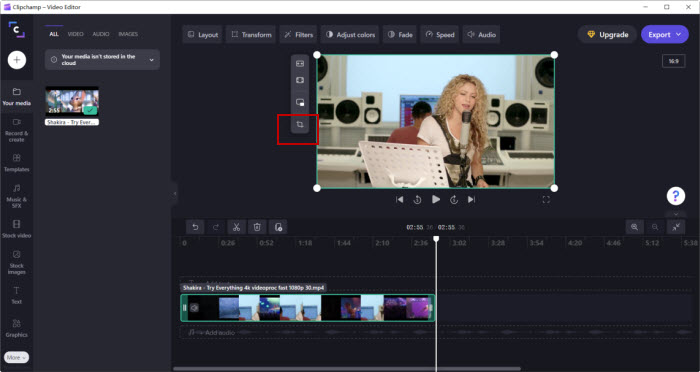Image resolution: width=700 pixels, height=372 pixels.
Task: Open the Transform options
Action: coord(251,34)
